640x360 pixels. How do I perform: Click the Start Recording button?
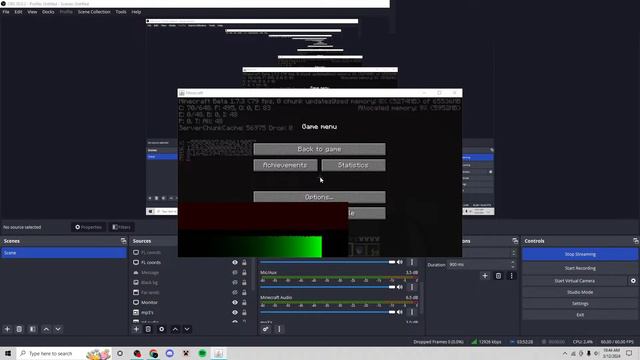[580, 268]
